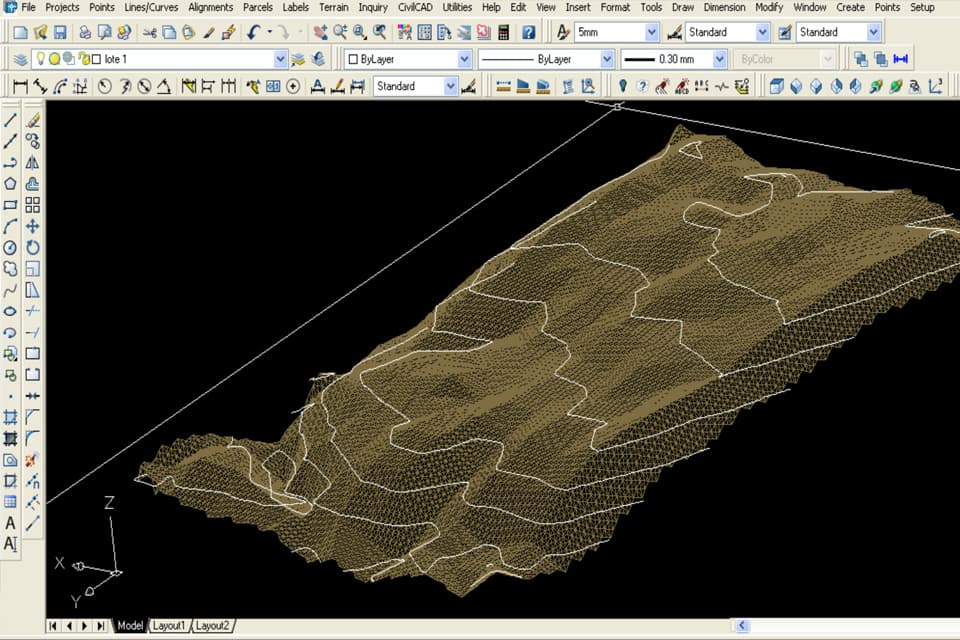960x640 pixels.
Task: Toggle the lote 1 layer lock icon
Action: pos(83,60)
